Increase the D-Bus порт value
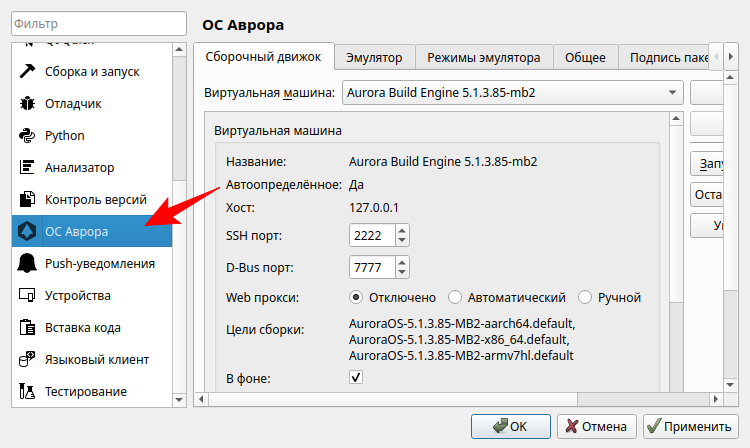Screen dimensions: 750x448 tap(402, 262)
